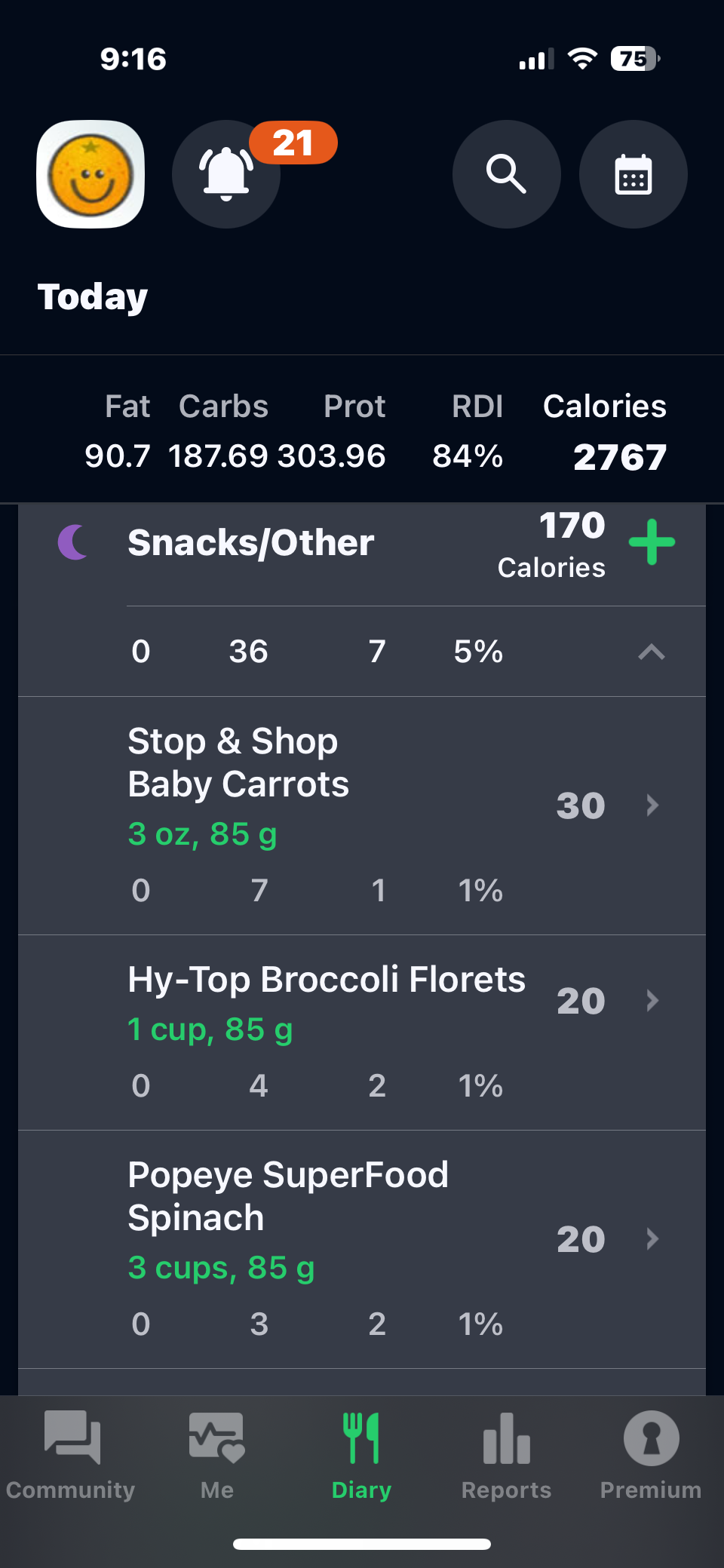
Task: Open Popeye SuperFood Spinach detail chevron
Action: (653, 1239)
